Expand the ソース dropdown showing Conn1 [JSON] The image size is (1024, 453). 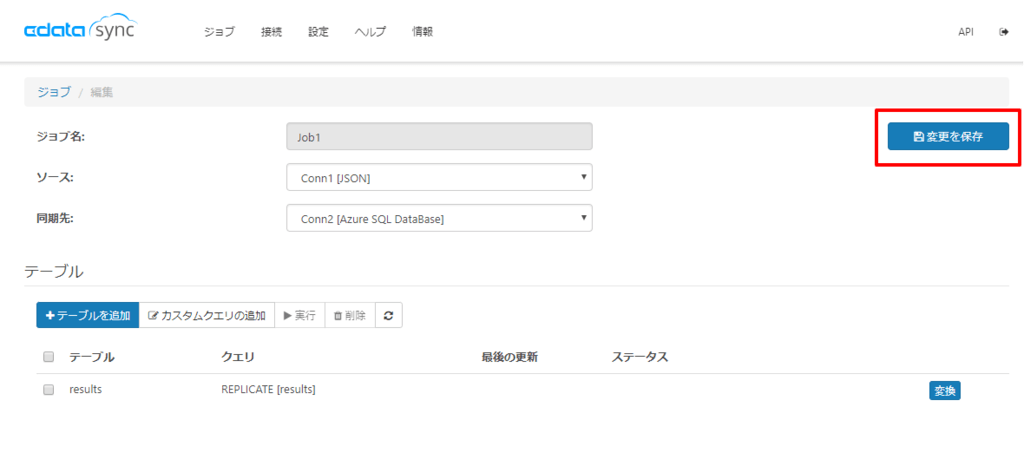coord(440,177)
